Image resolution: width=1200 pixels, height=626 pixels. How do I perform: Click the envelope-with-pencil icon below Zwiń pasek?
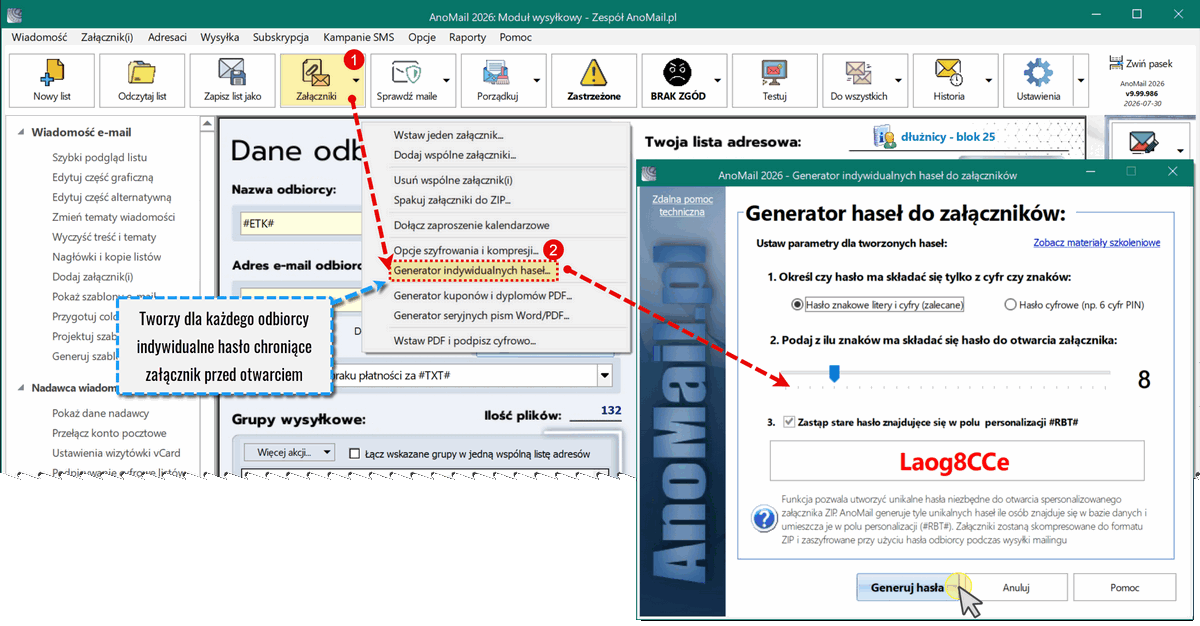[x=1141, y=143]
